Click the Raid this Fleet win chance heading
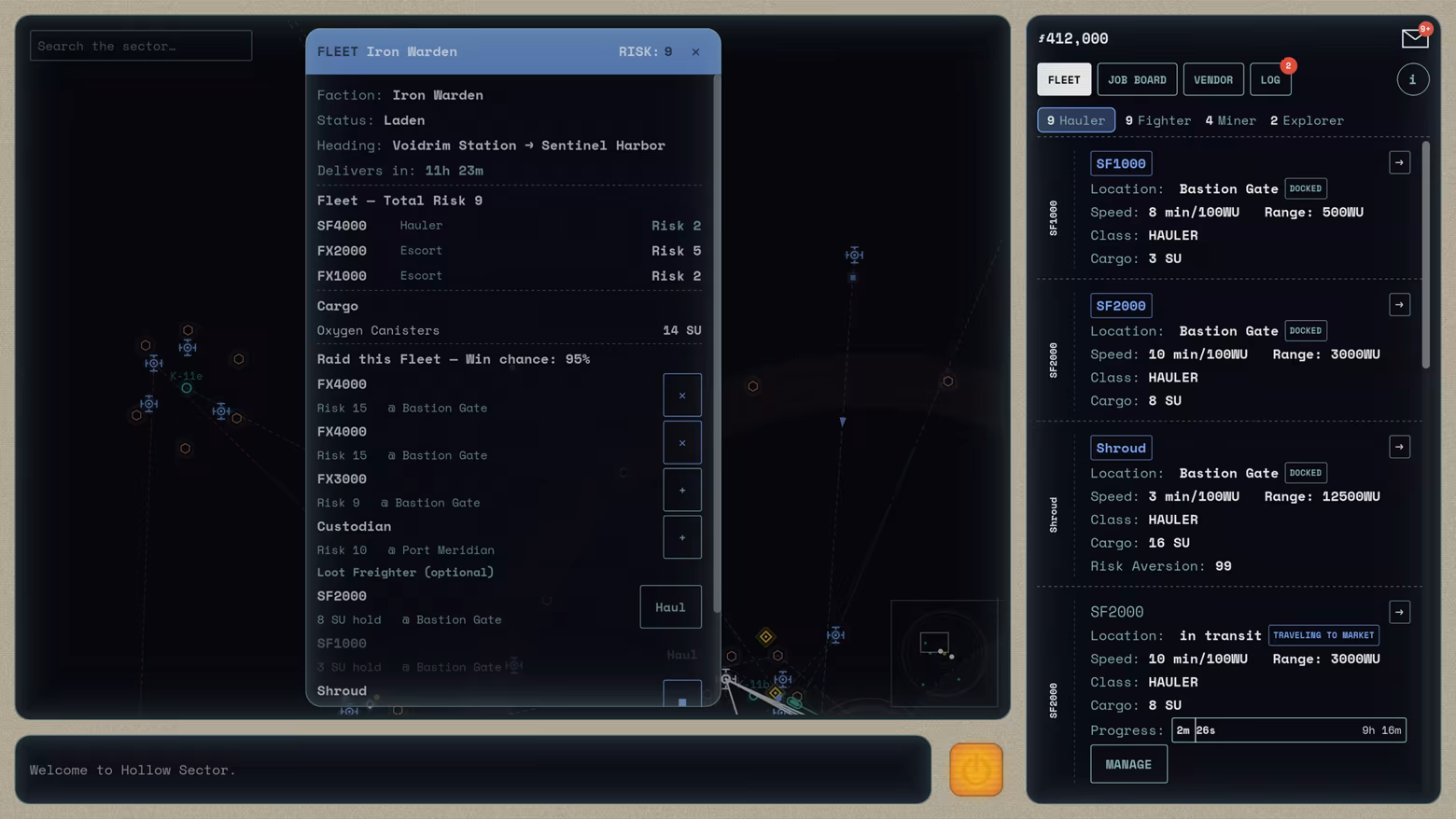The height and width of the screenshot is (819, 1456). pyautogui.click(x=453, y=359)
